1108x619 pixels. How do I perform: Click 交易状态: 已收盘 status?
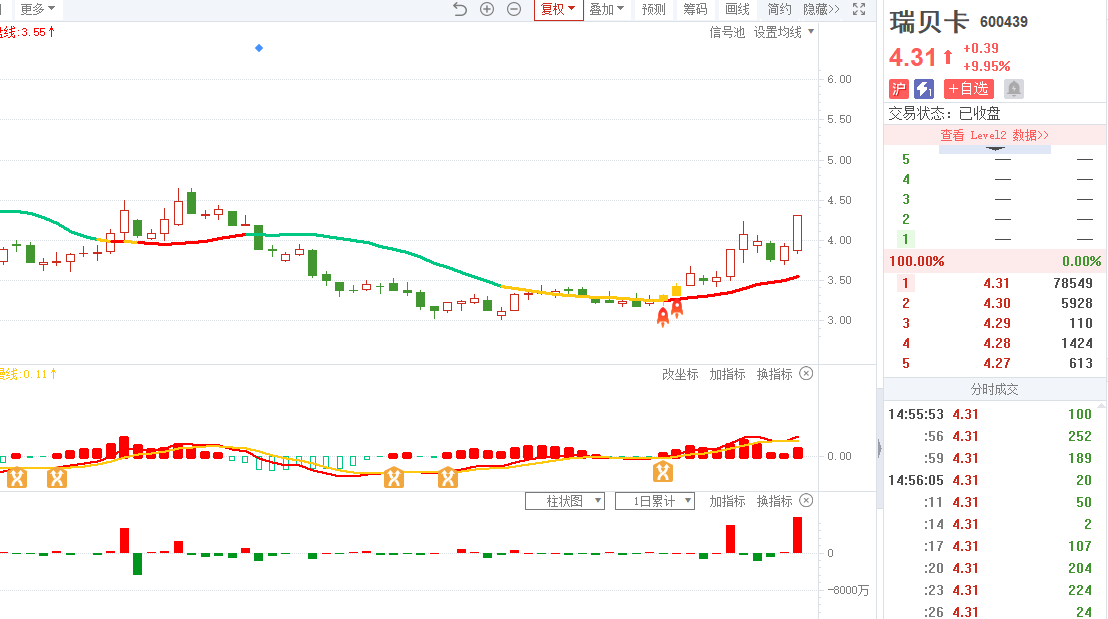tap(944, 114)
